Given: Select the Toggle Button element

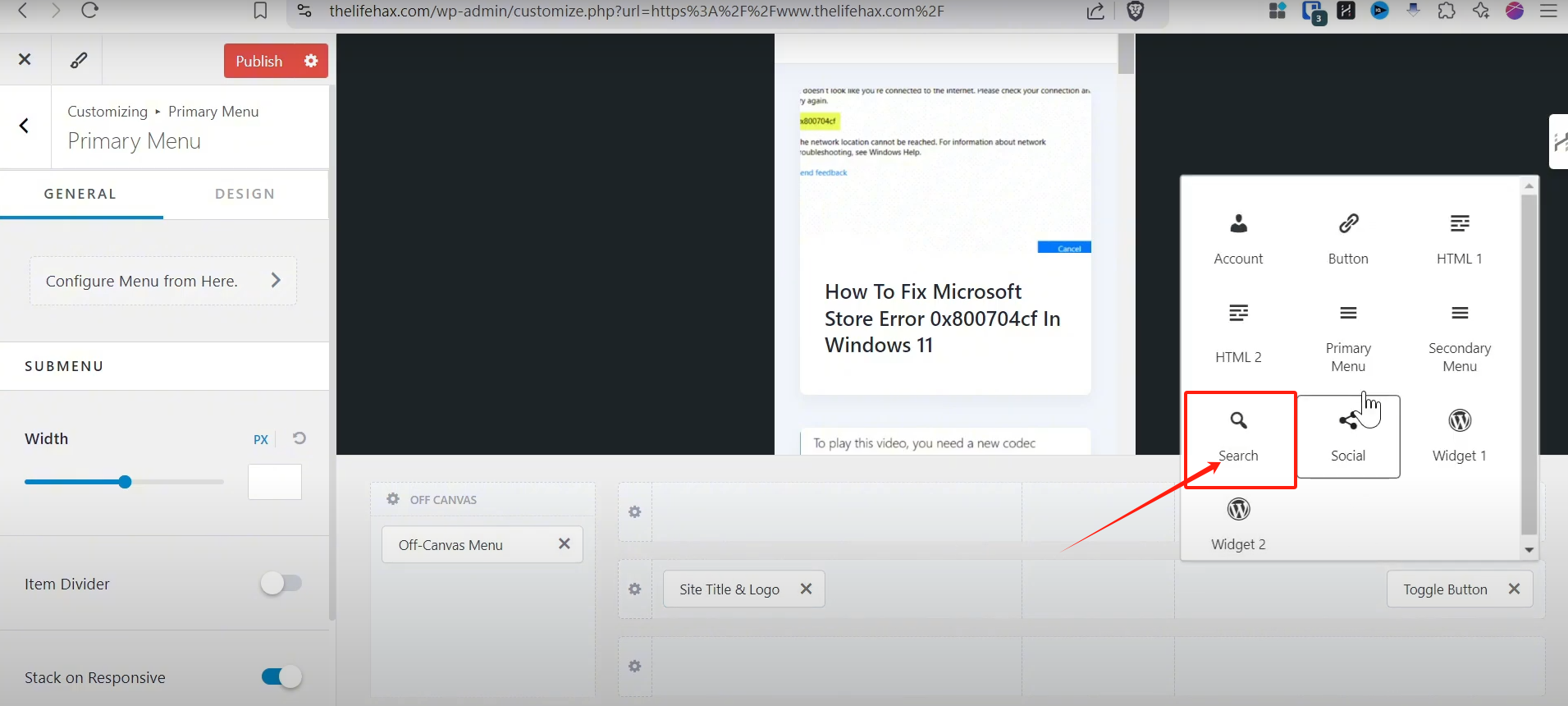Looking at the screenshot, I should (1445, 589).
